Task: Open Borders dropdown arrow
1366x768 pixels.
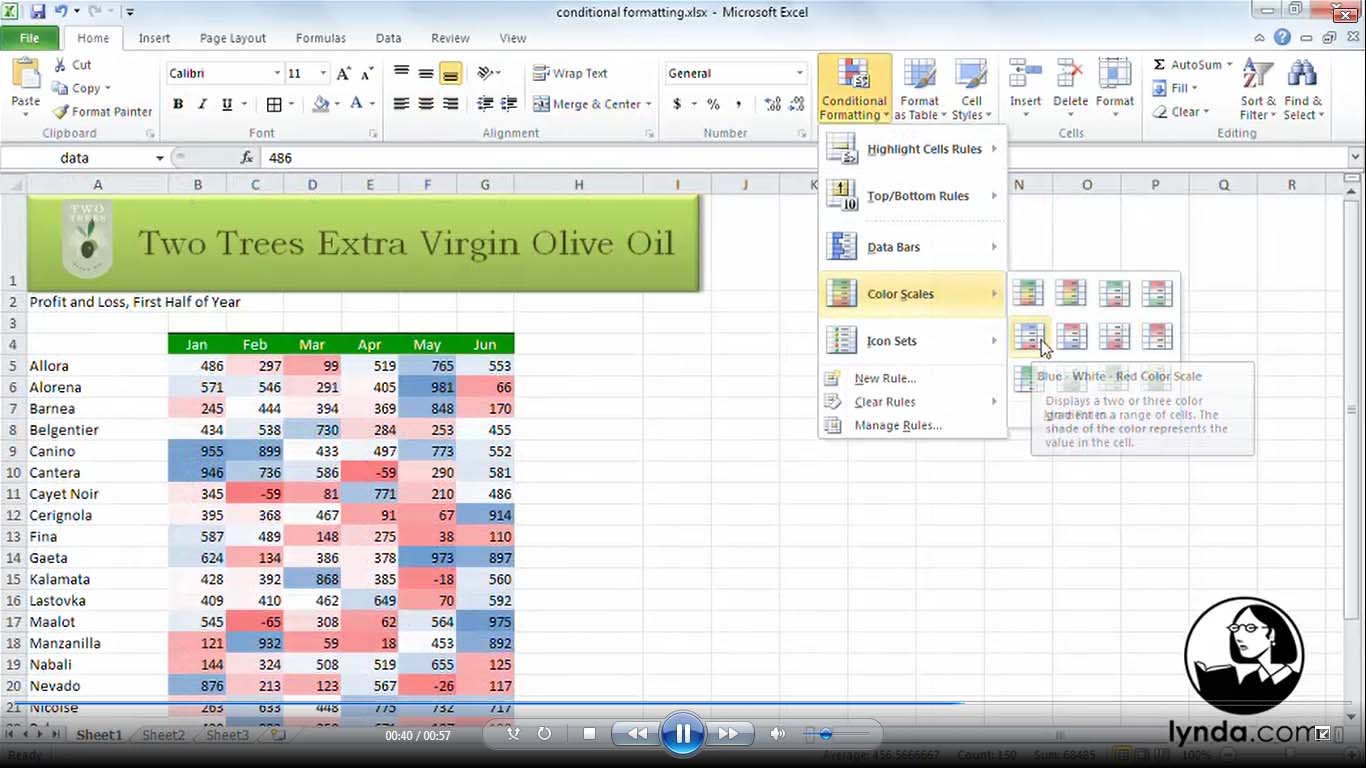Action: (x=291, y=104)
